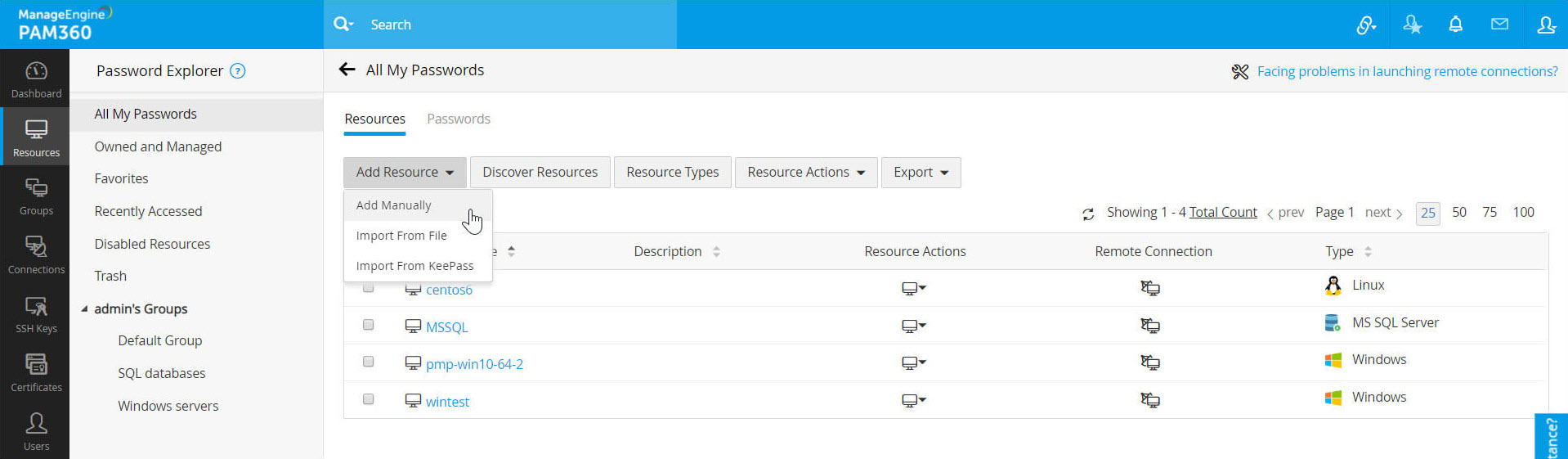Open the Connections section in sidebar
Image resolution: width=1568 pixels, height=459 pixels.
click(x=36, y=254)
